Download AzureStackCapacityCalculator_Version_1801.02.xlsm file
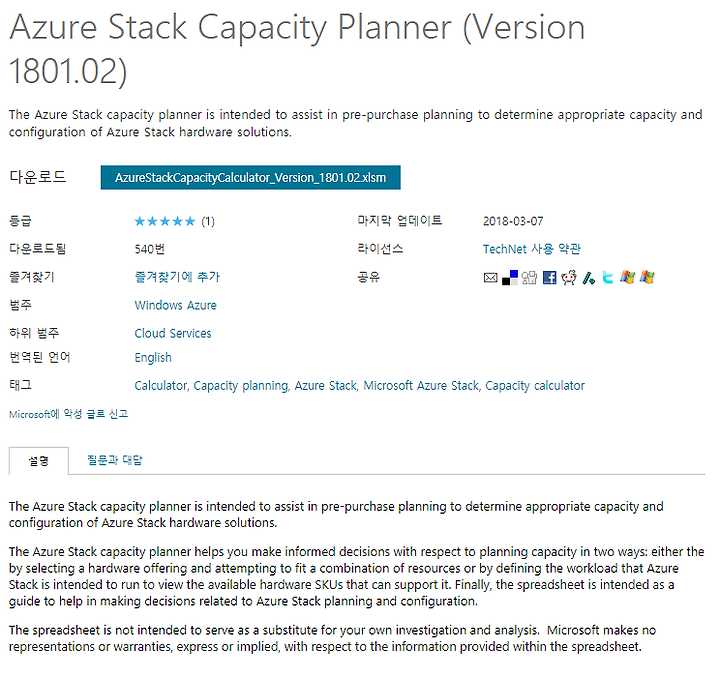This screenshot has height=677, width=720. click(250, 177)
